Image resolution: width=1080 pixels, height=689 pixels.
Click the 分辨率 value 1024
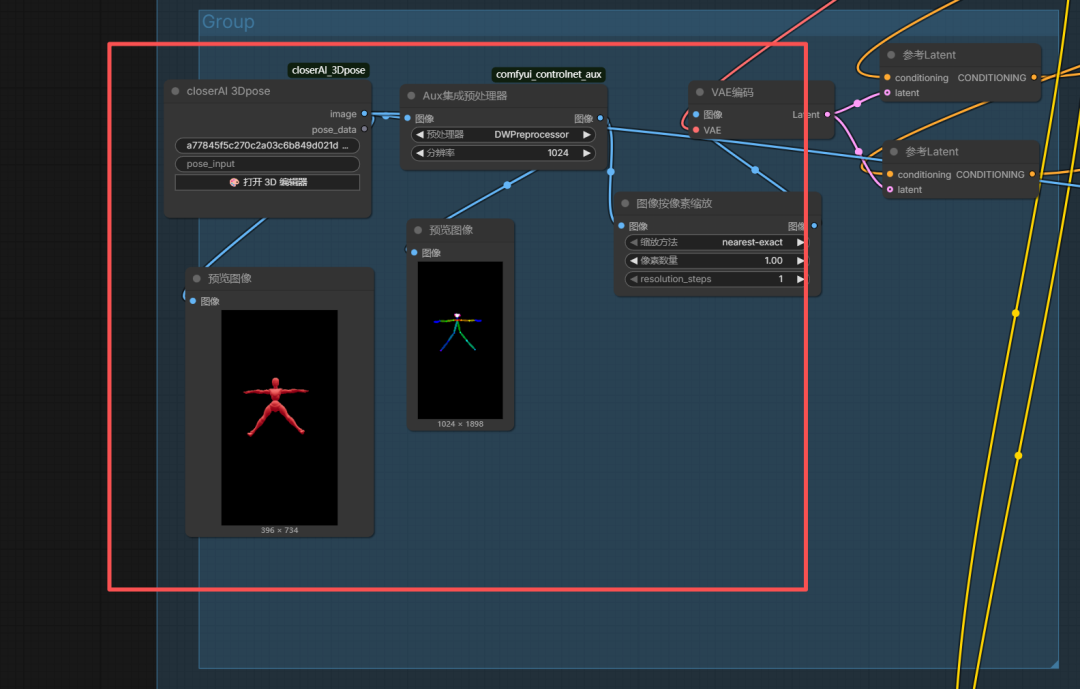tap(558, 153)
